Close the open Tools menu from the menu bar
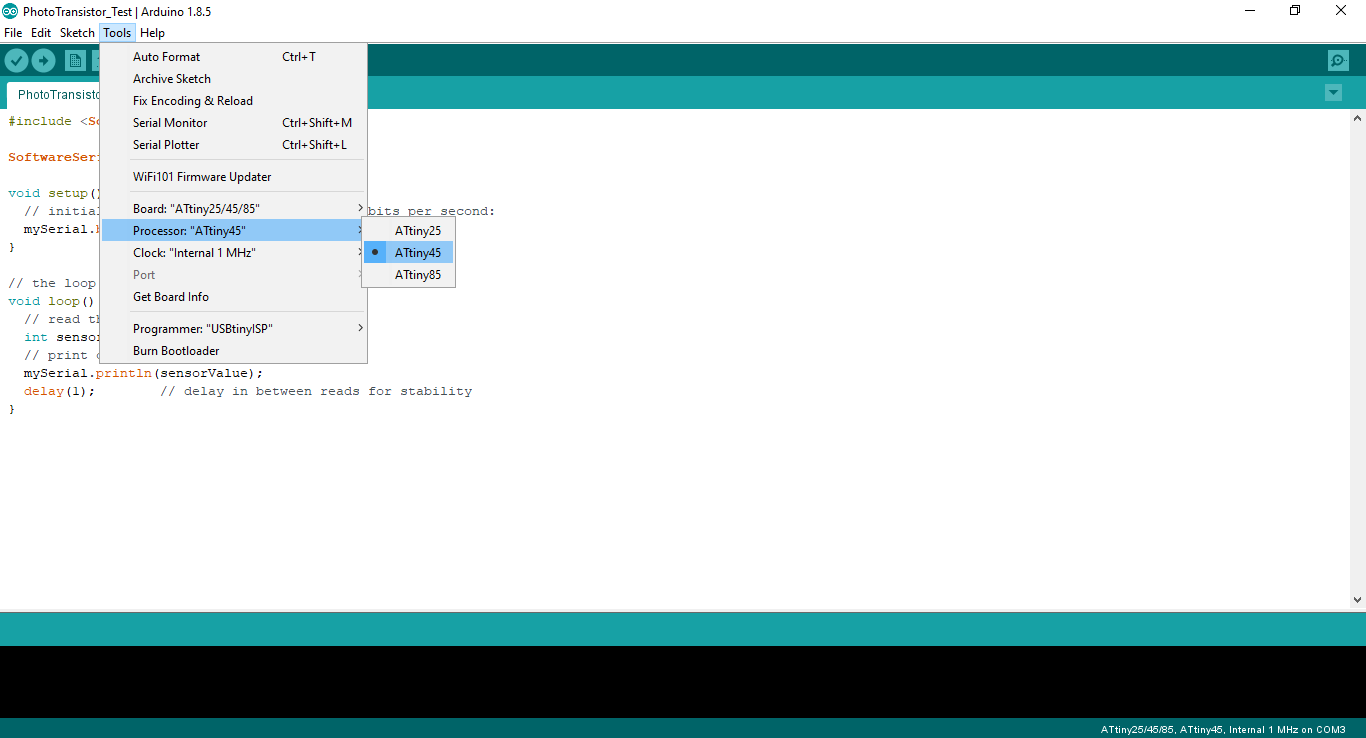The width and height of the screenshot is (1366, 738). point(117,33)
